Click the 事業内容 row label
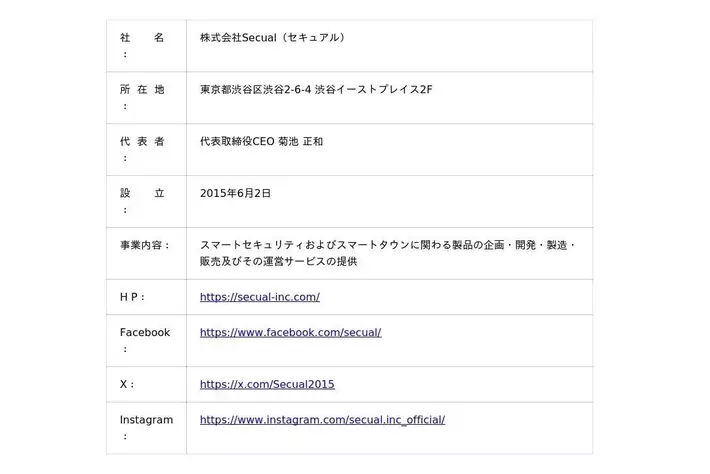 [x=145, y=245]
